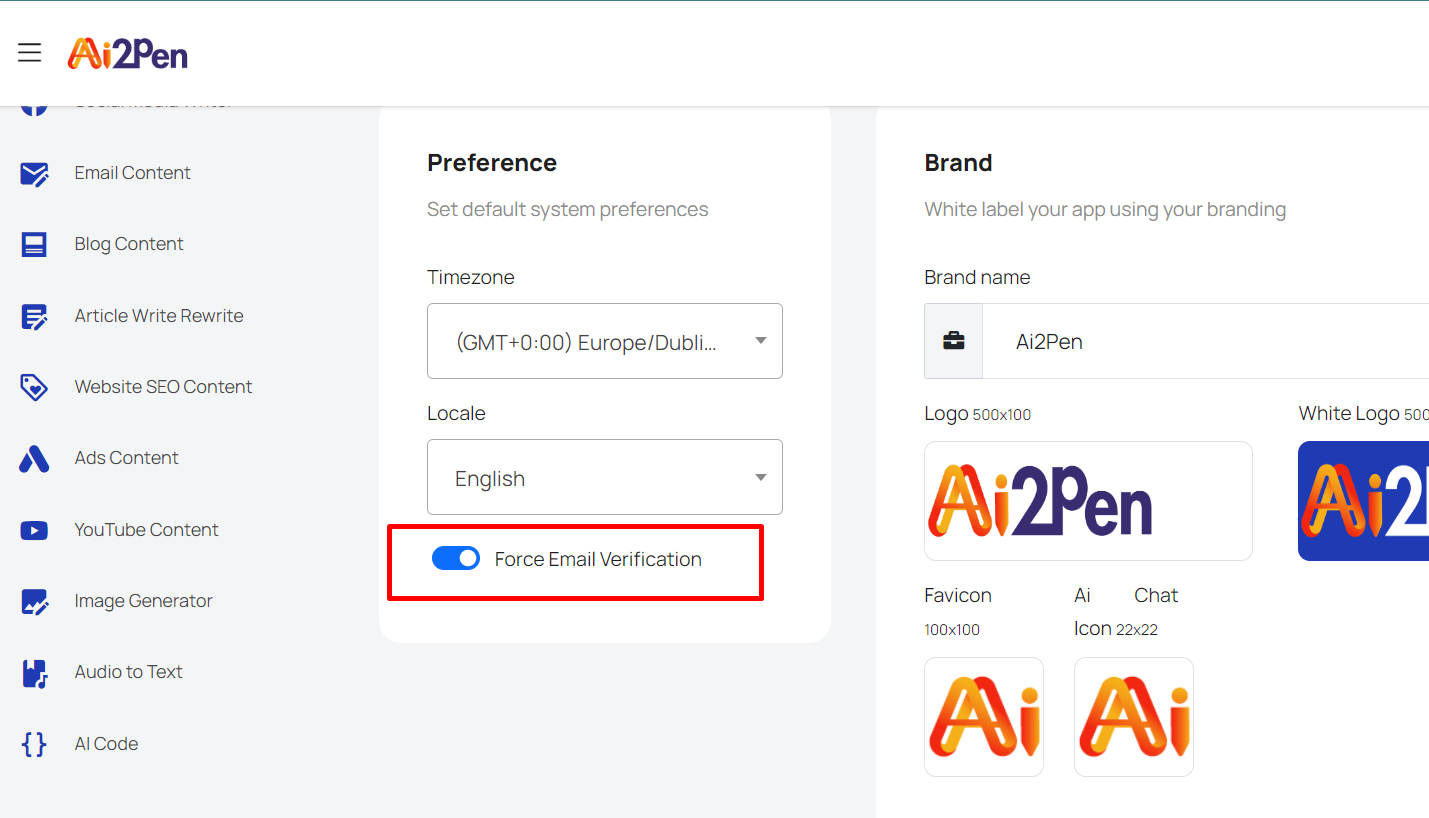Screen dimensions: 1429x818
Task: Open Blog Content sidebar link
Action: pos(129,244)
